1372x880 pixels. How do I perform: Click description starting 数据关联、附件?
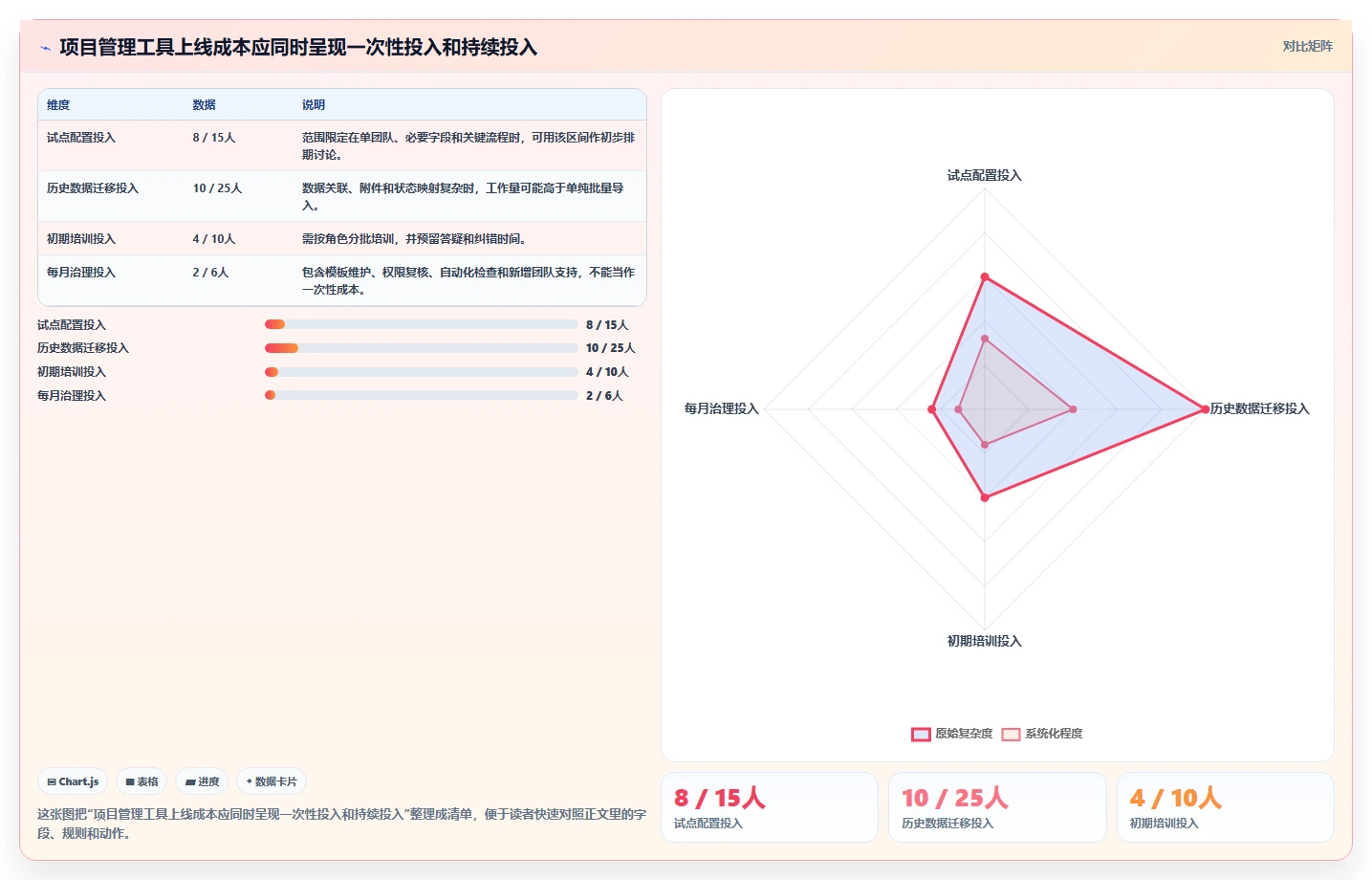pyautogui.click(x=463, y=197)
